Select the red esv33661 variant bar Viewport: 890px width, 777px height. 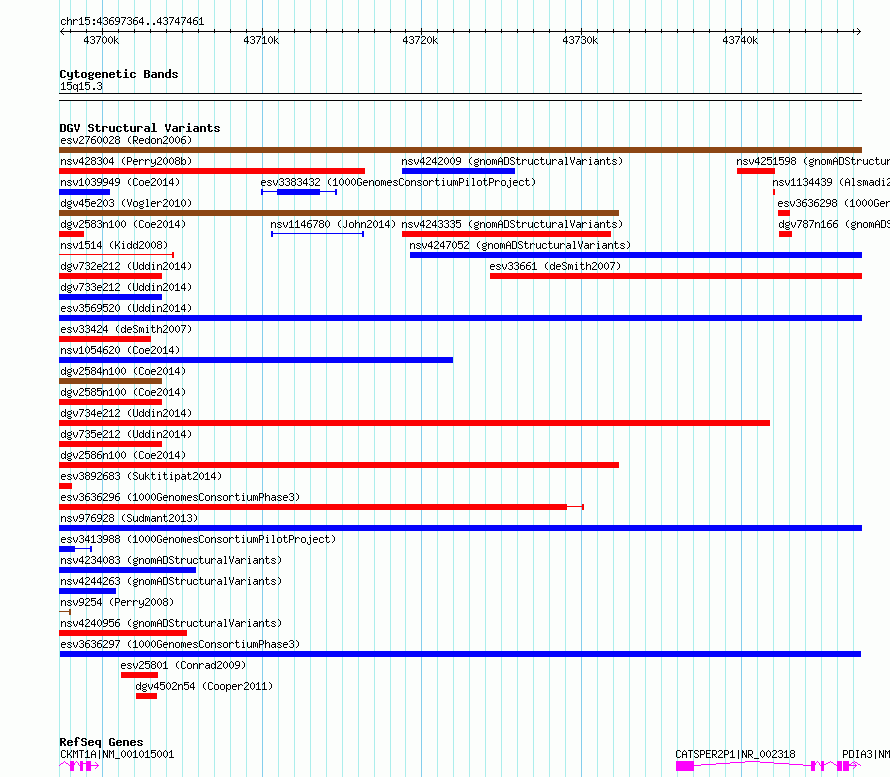tap(676, 276)
